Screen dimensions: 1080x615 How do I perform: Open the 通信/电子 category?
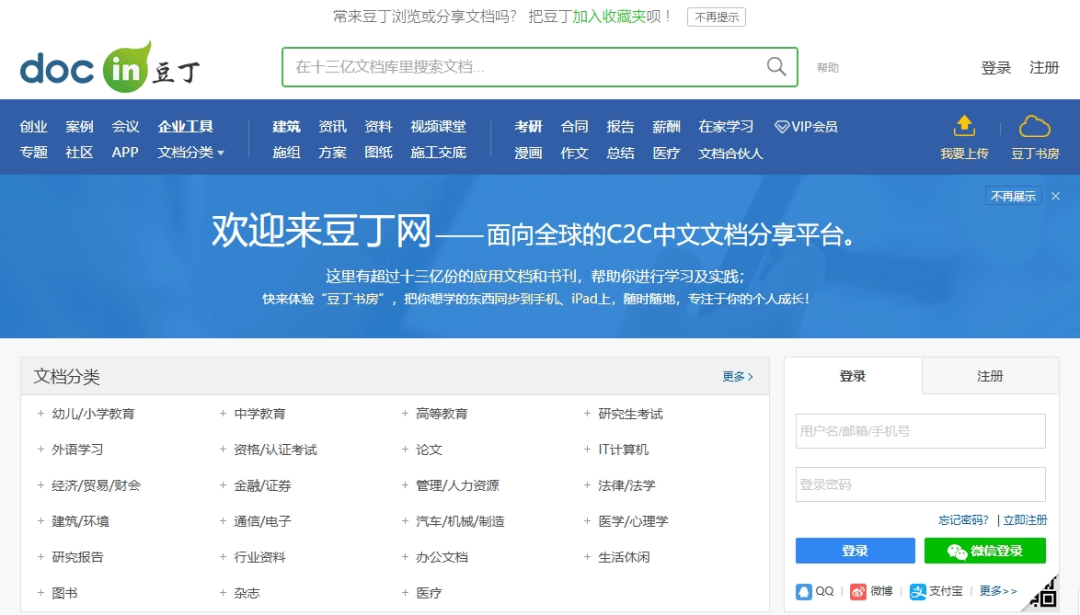click(262, 521)
